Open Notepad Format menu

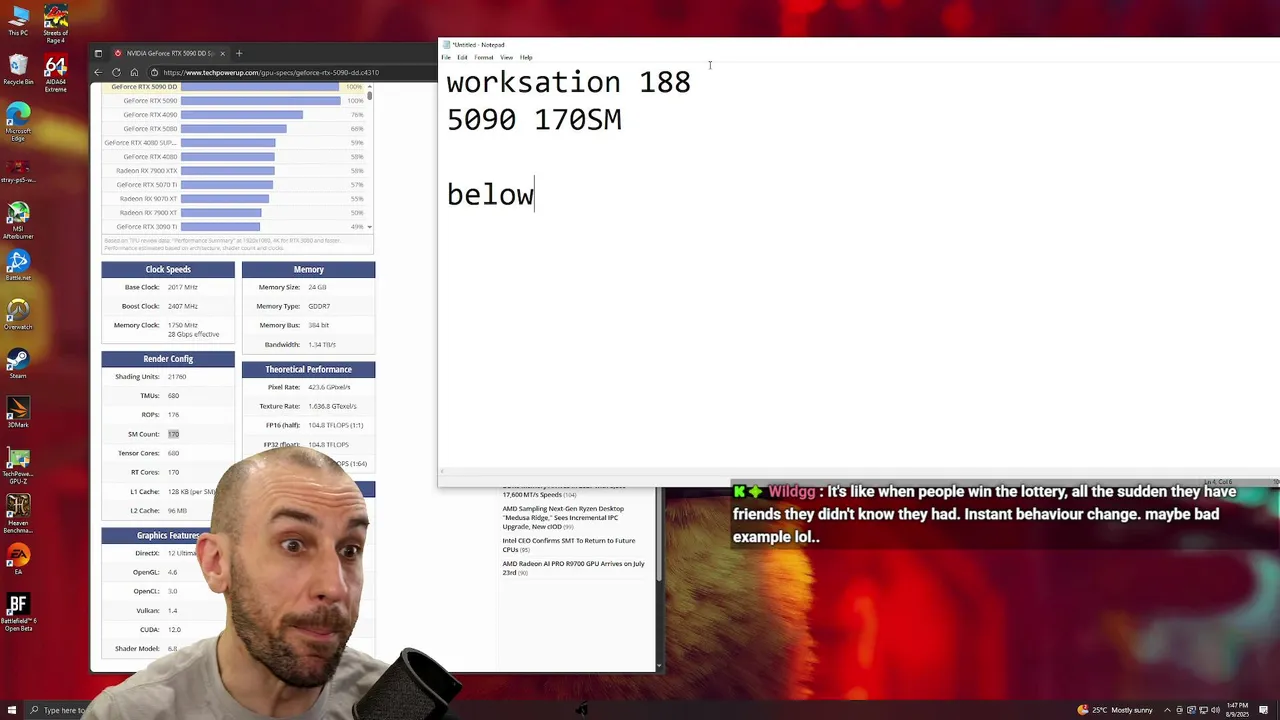click(483, 57)
